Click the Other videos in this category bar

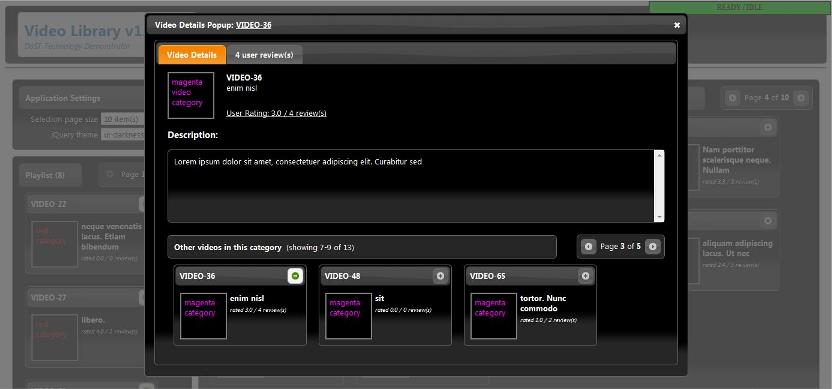362,247
